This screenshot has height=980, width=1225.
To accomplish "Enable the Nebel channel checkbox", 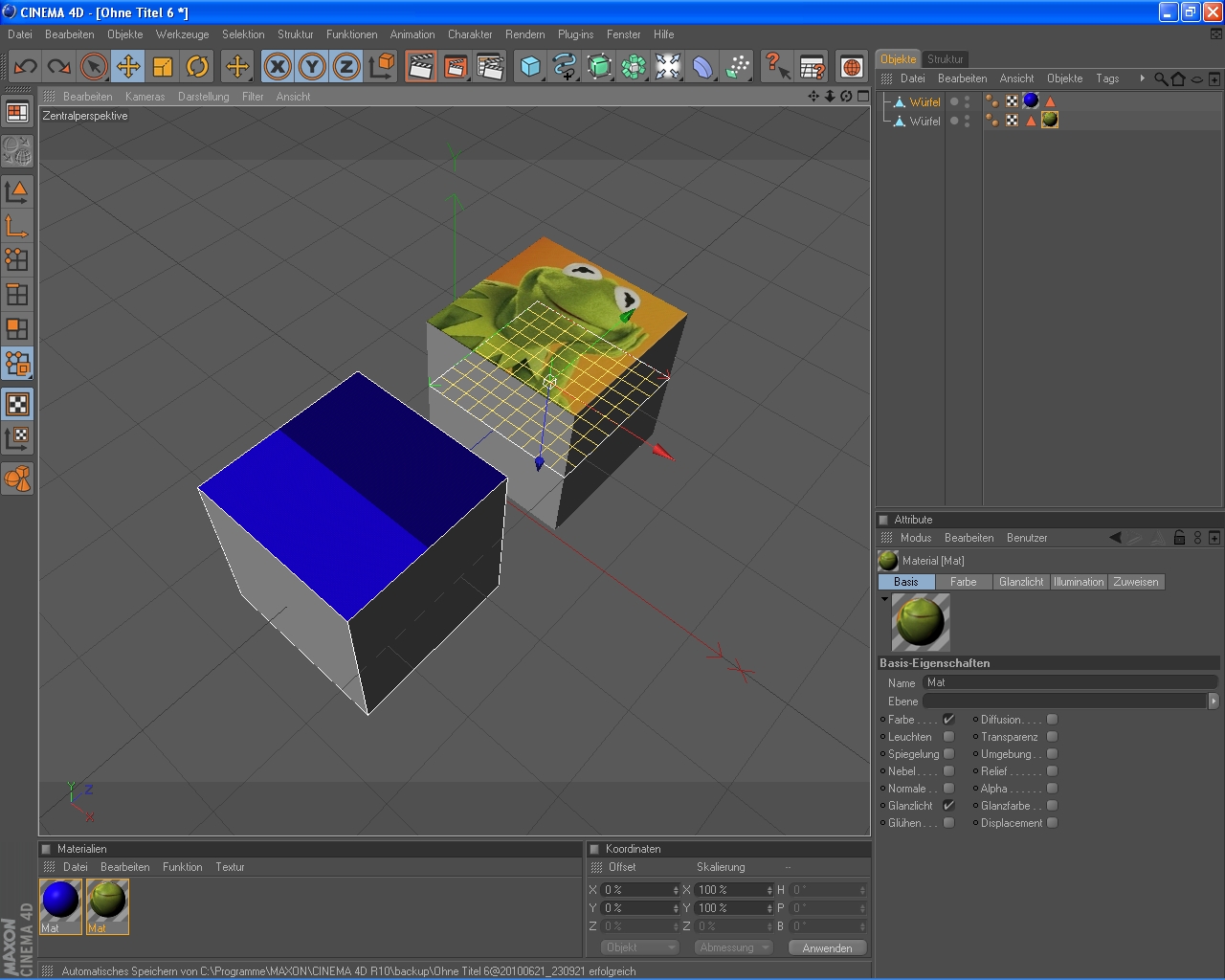I will coord(948,771).
